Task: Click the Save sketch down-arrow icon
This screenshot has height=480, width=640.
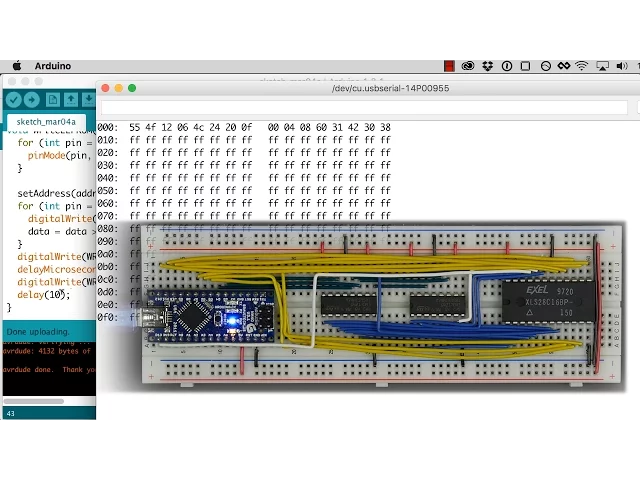Action: tap(88, 100)
